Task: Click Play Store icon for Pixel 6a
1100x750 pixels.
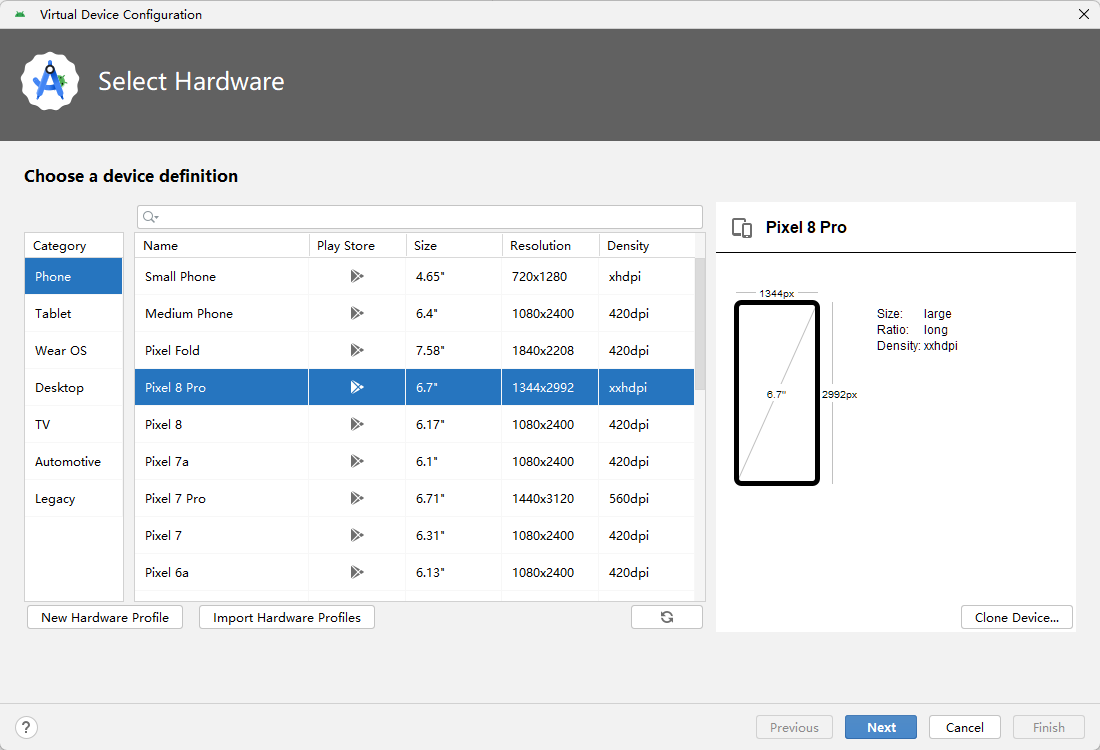Action: click(357, 572)
